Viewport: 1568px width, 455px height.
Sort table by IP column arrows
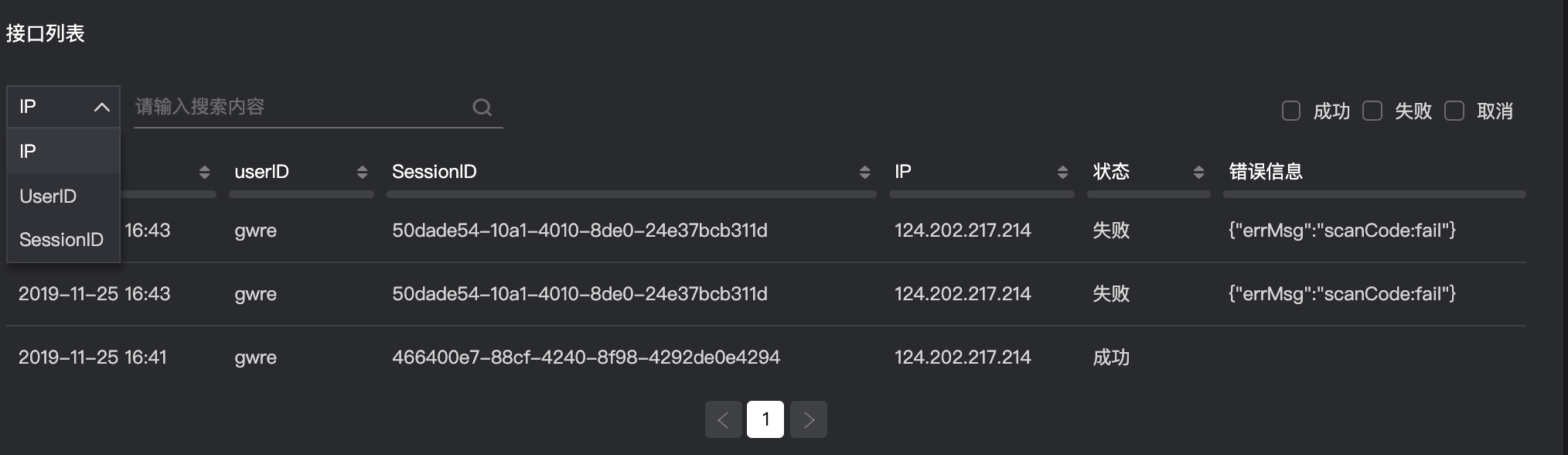(1062, 172)
